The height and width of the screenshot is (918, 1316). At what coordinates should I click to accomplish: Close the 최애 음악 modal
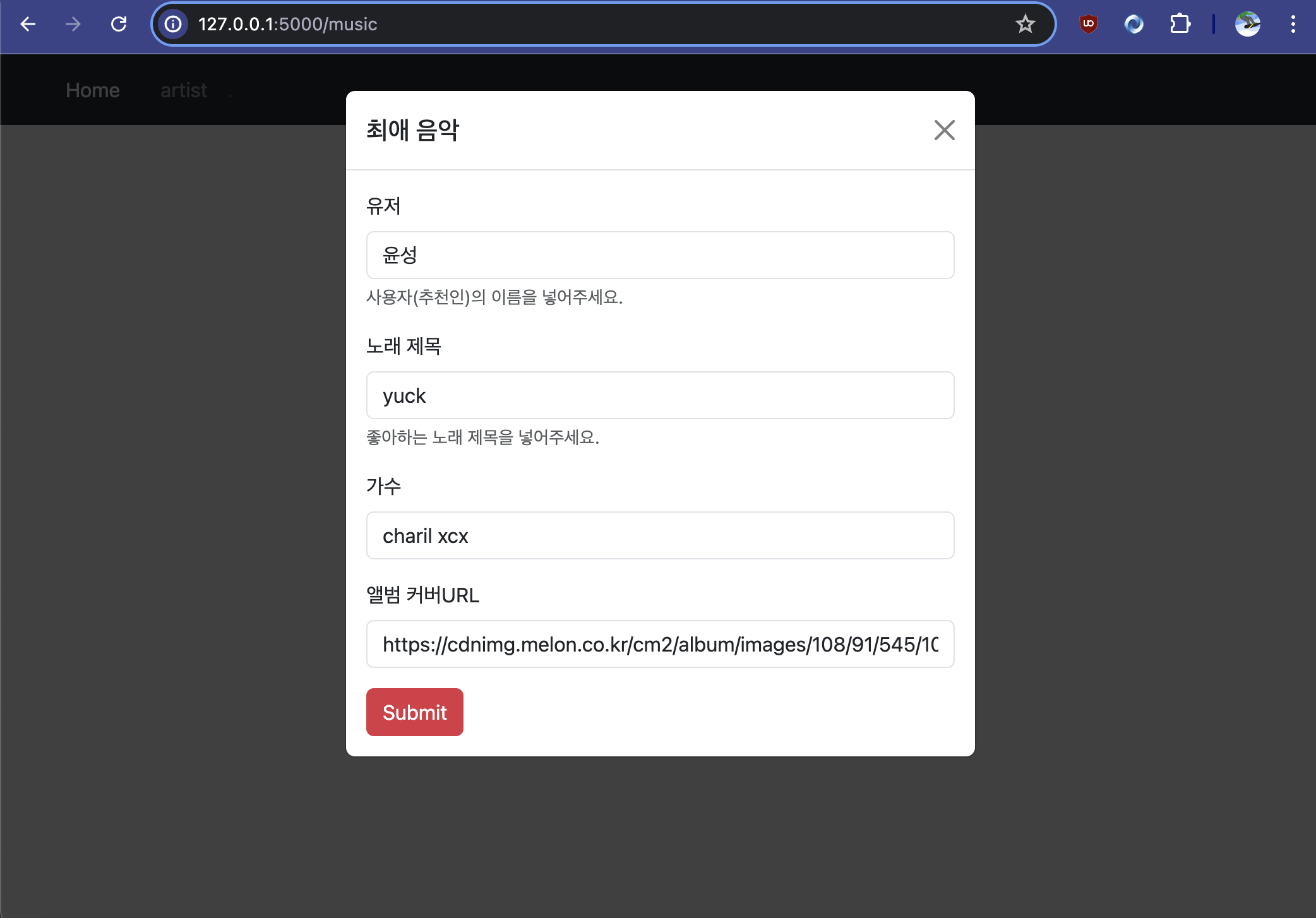(944, 130)
